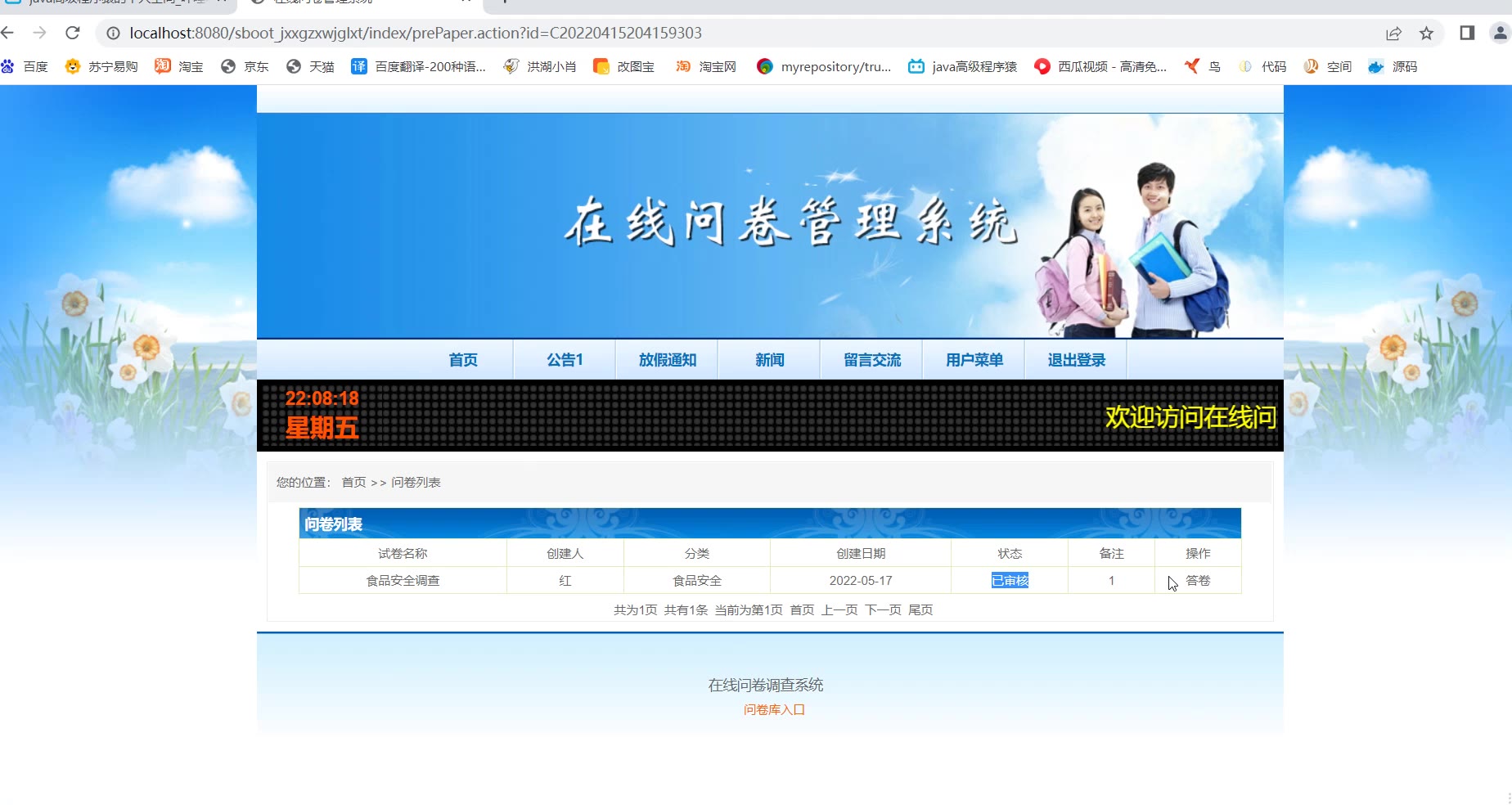1512x805 pixels.
Task: Click 上一页 pagination link
Action: tap(839, 610)
